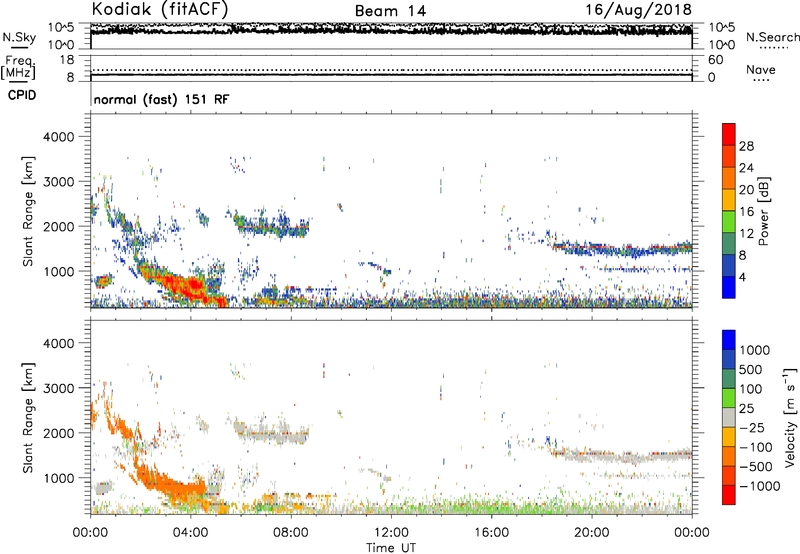Click the 1000 tick in the power panel
800x554 pixels.
tap(58, 271)
